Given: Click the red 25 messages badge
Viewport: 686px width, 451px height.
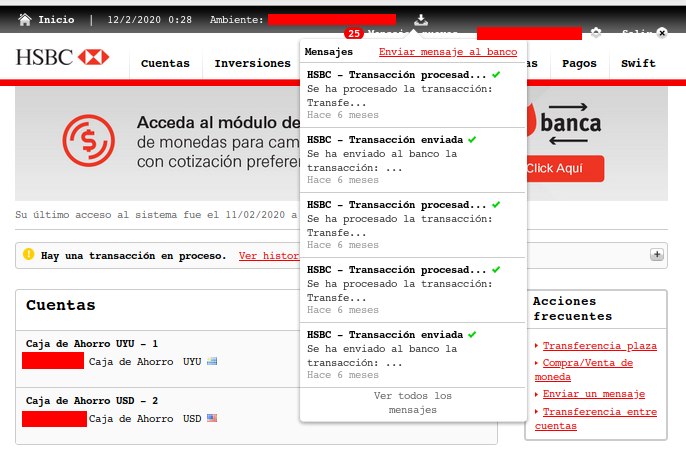Looking at the screenshot, I should pos(353,34).
